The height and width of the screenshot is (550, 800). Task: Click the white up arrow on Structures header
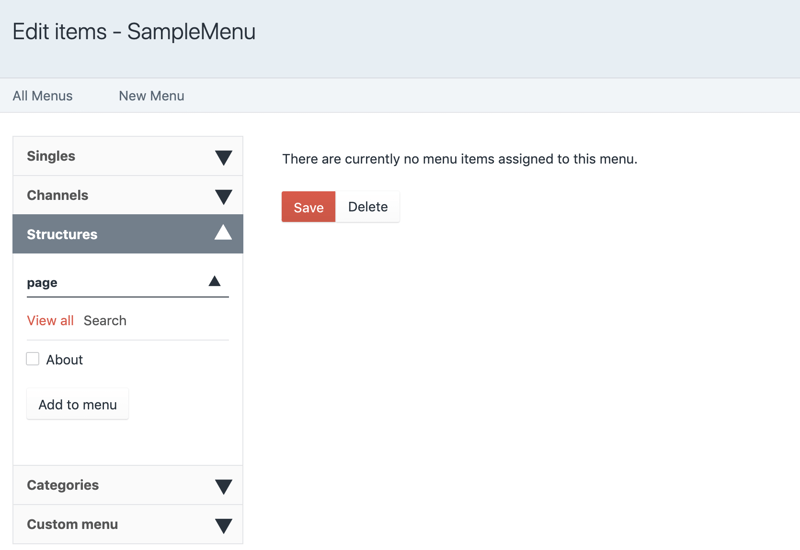click(x=223, y=233)
